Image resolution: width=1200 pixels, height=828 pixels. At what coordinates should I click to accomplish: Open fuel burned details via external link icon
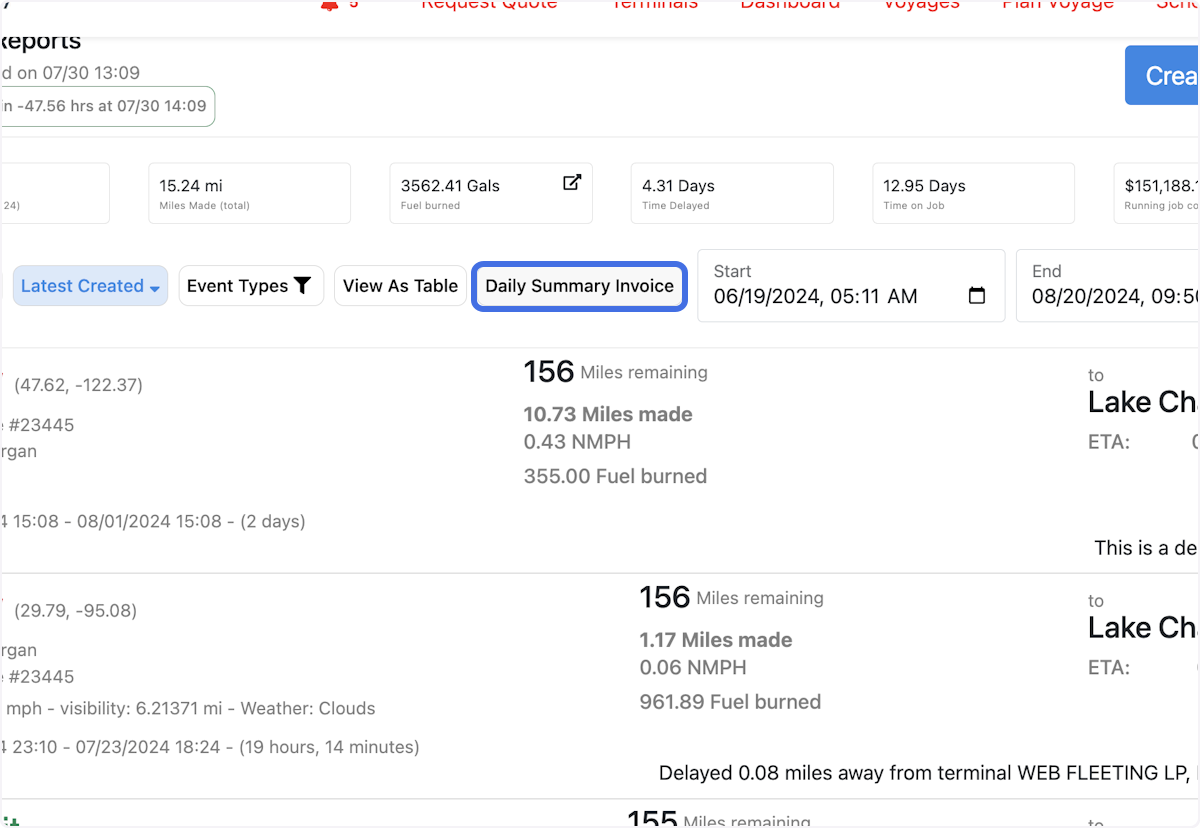pos(571,183)
